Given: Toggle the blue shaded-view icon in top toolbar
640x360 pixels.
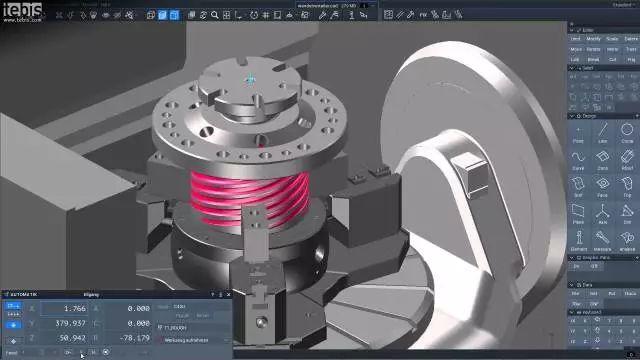Looking at the screenshot, I should (162, 16).
